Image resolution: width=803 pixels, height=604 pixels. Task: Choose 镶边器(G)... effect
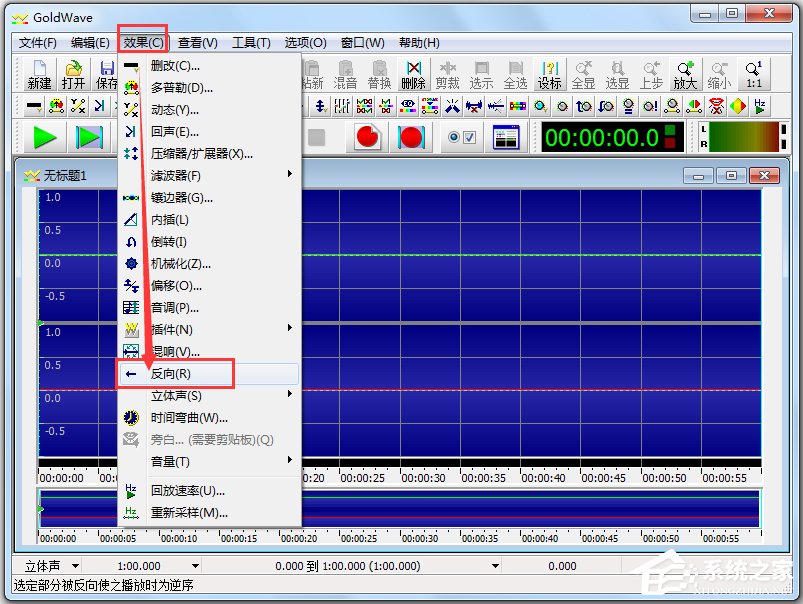click(209, 198)
